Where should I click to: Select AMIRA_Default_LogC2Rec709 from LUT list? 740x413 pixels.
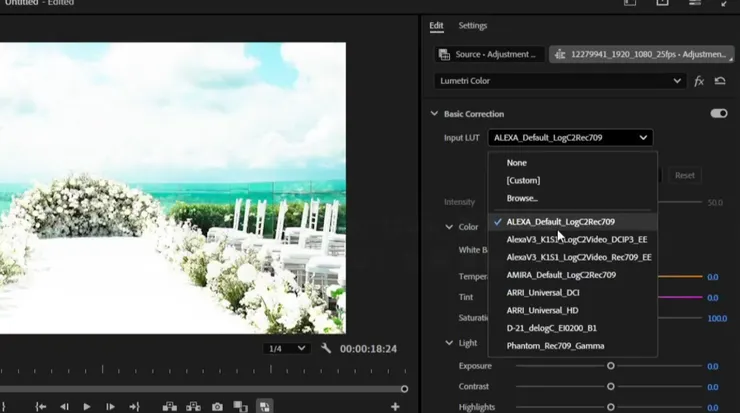561,274
